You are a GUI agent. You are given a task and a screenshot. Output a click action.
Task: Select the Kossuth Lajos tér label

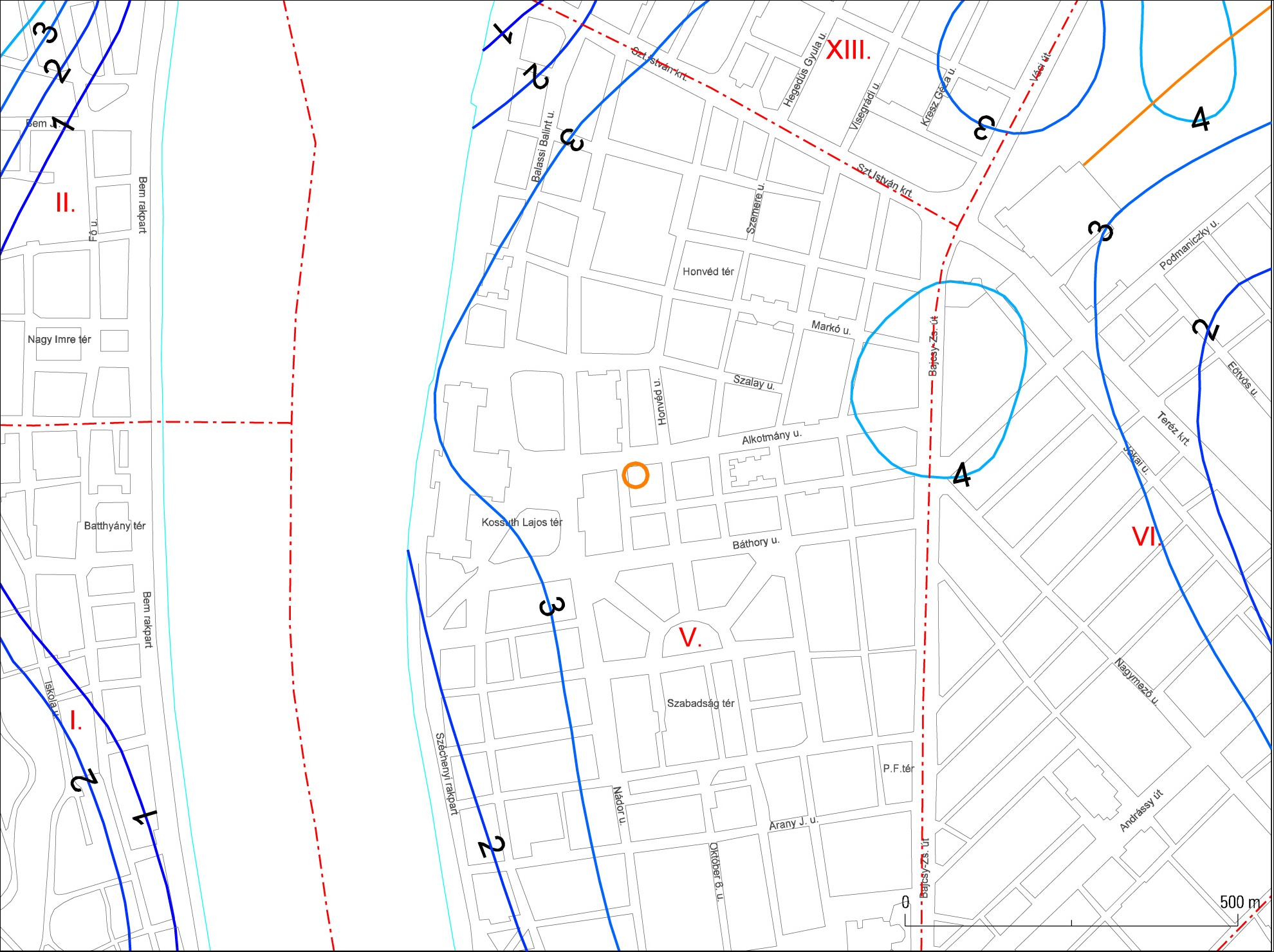(522, 522)
